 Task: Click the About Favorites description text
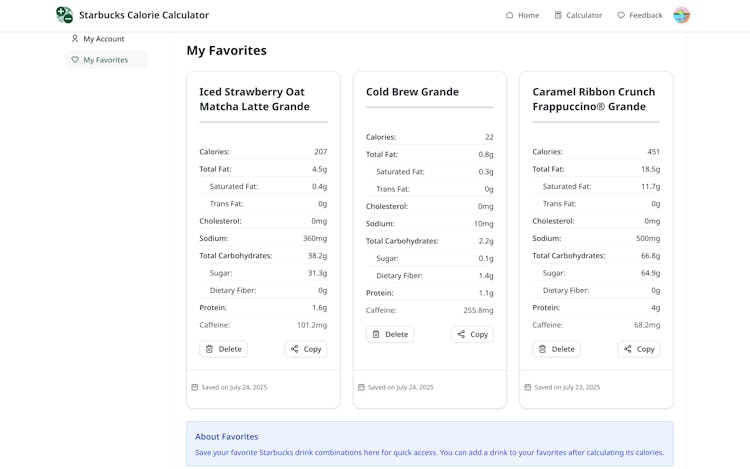[430, 452]
